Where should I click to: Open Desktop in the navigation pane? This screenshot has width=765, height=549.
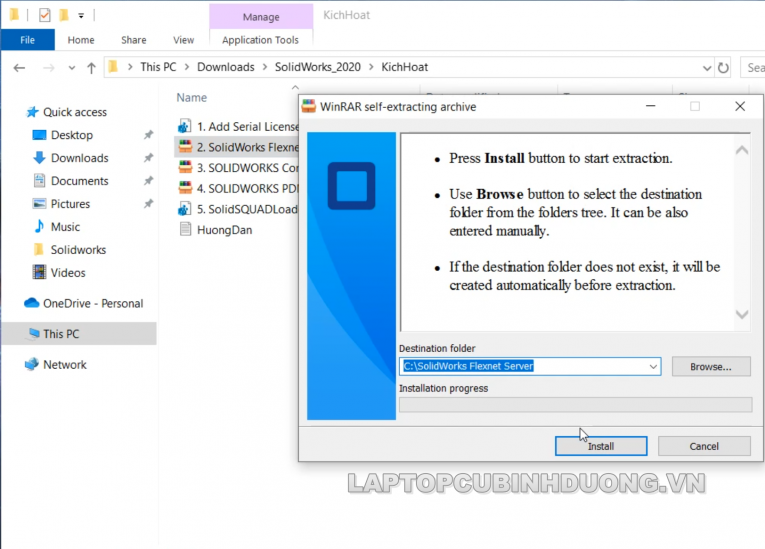72,135
